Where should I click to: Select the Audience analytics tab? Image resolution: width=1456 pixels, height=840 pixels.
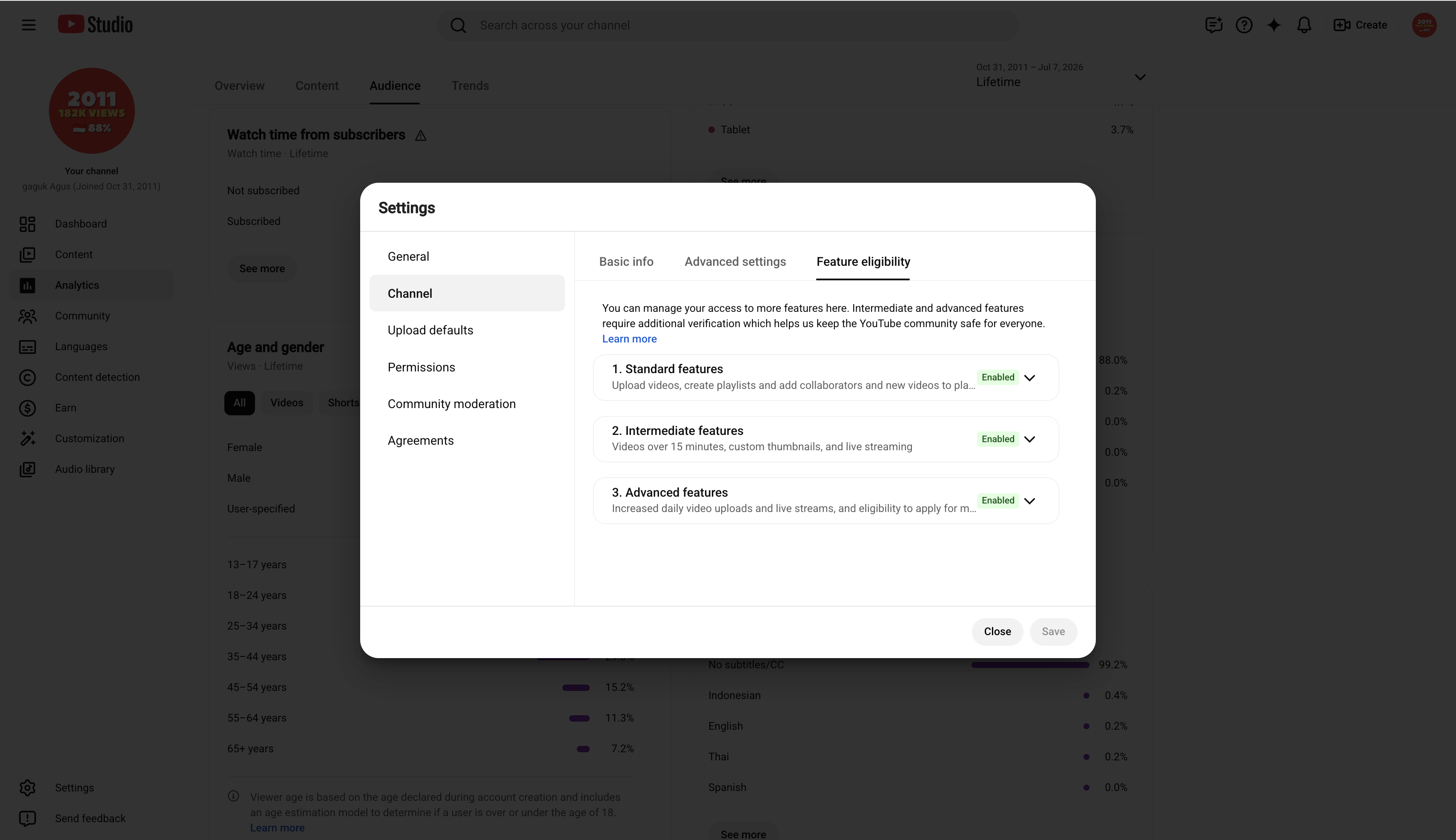click(x=394, y=85)
